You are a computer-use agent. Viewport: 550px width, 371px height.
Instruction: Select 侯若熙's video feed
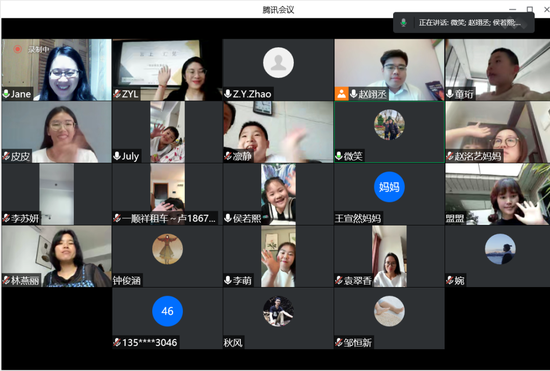[279, 194]
